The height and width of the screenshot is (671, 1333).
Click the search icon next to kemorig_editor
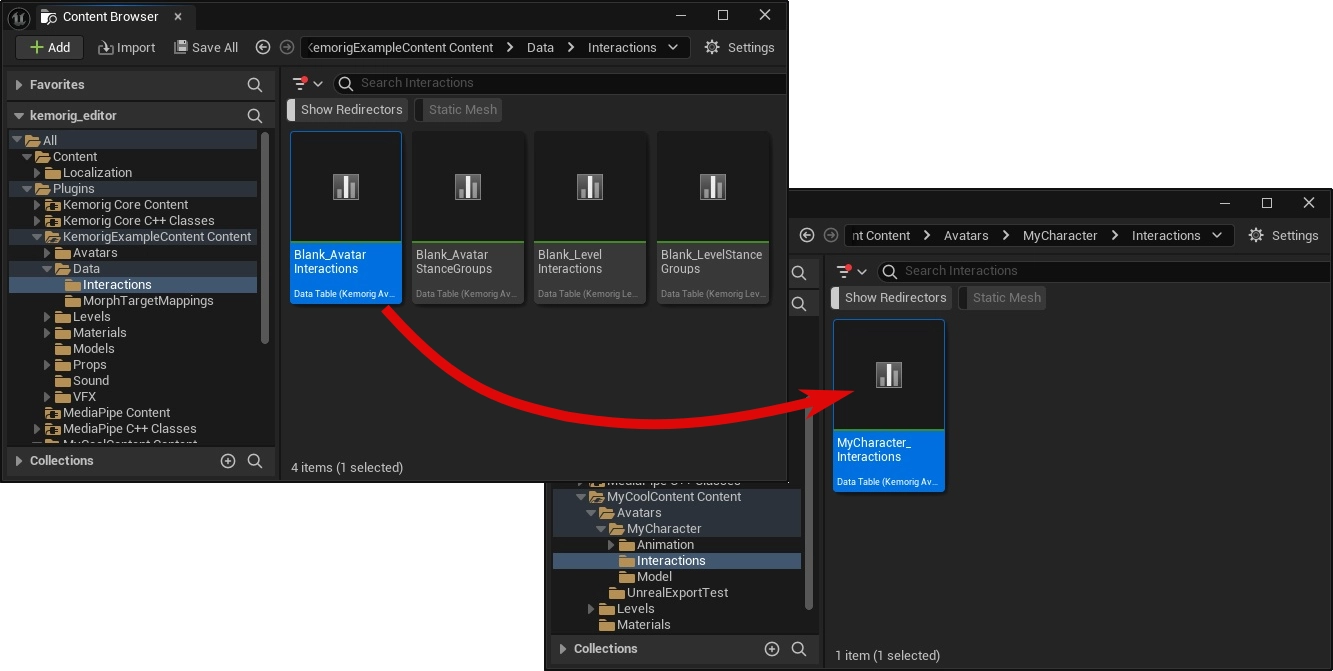(x=255, y=116)
